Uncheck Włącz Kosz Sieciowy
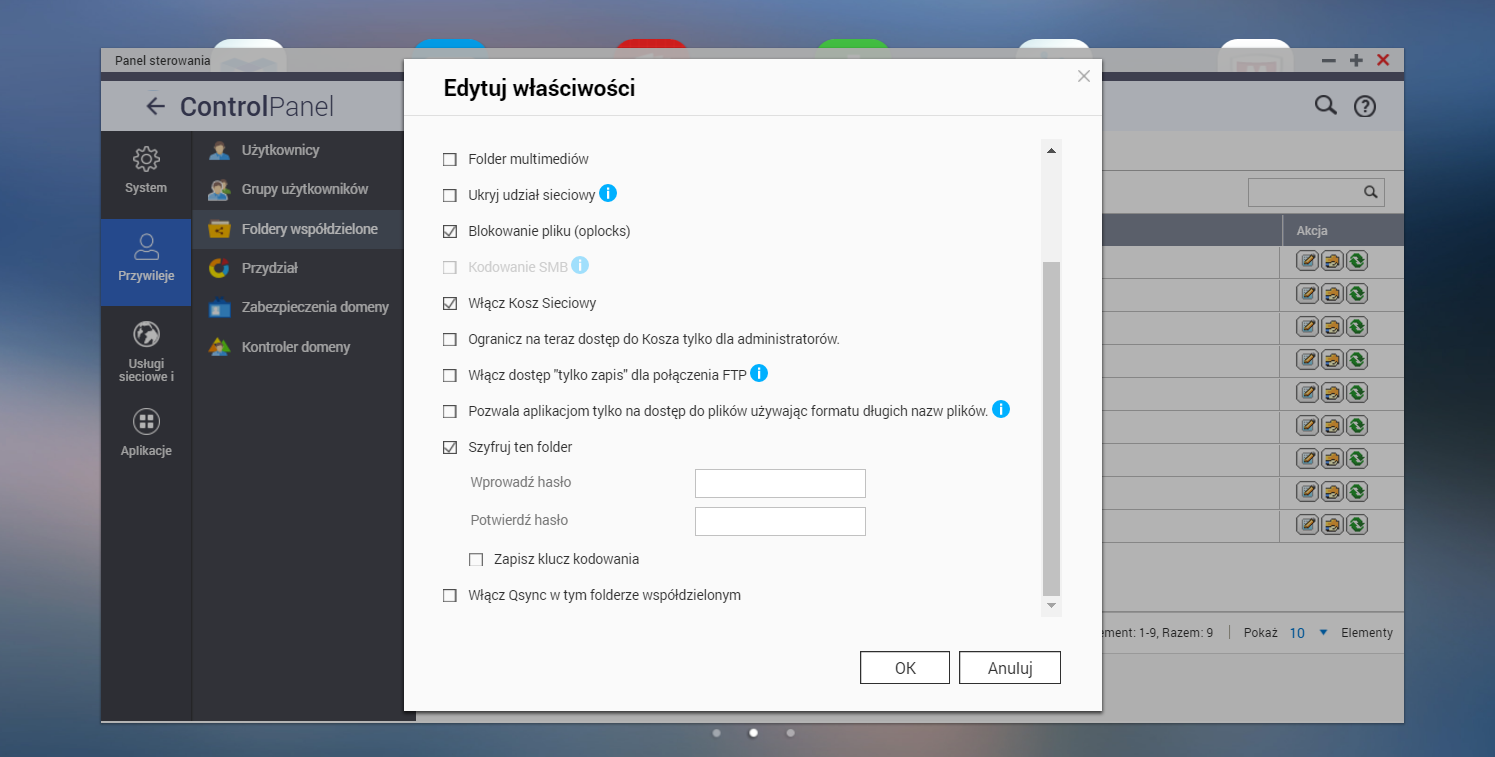The image size is (1495, 757). 450,303
